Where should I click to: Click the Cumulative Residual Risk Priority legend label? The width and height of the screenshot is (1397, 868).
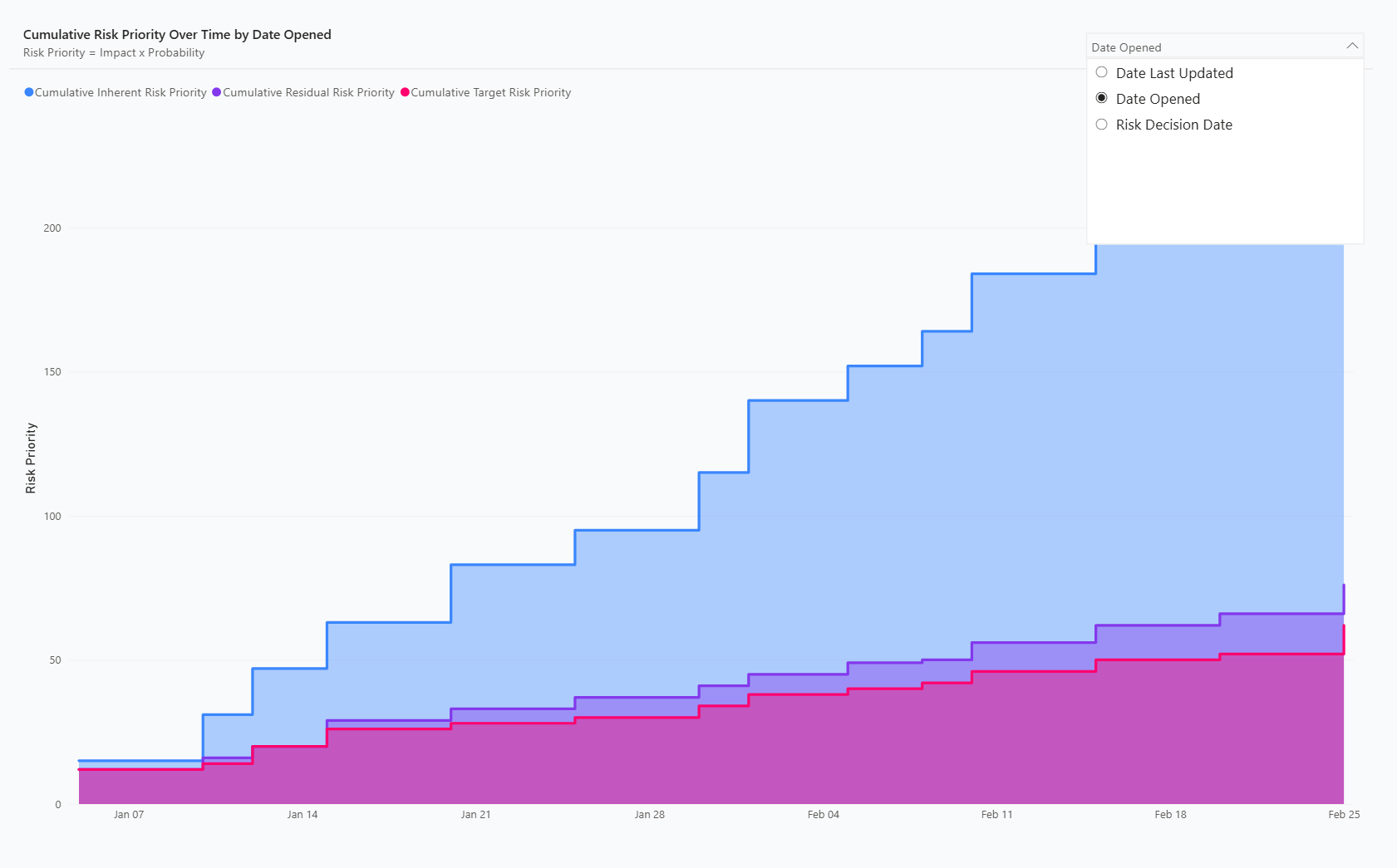[308, 92]
